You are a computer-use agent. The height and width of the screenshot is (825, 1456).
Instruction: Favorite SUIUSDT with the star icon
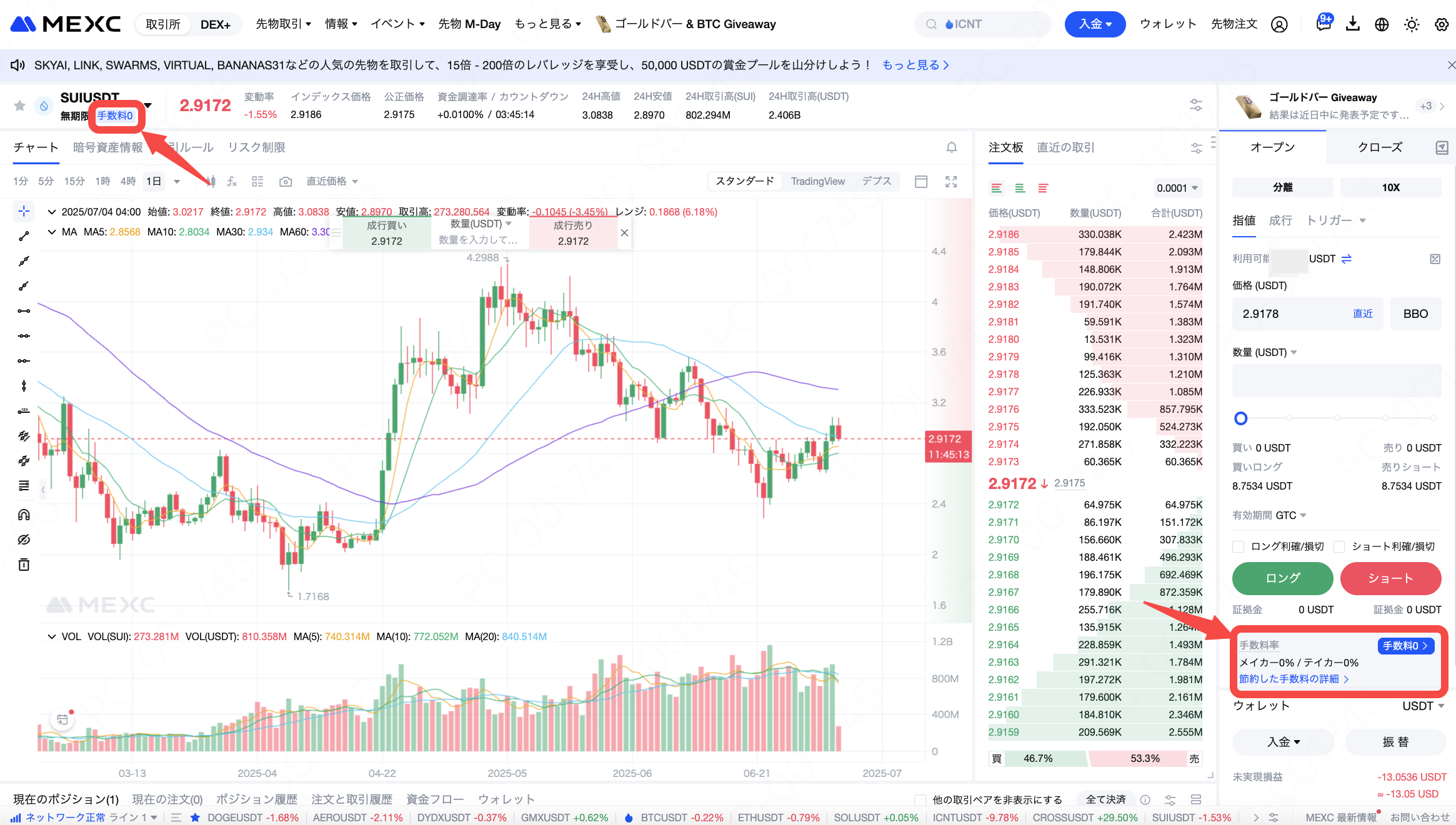coord(20,106)
